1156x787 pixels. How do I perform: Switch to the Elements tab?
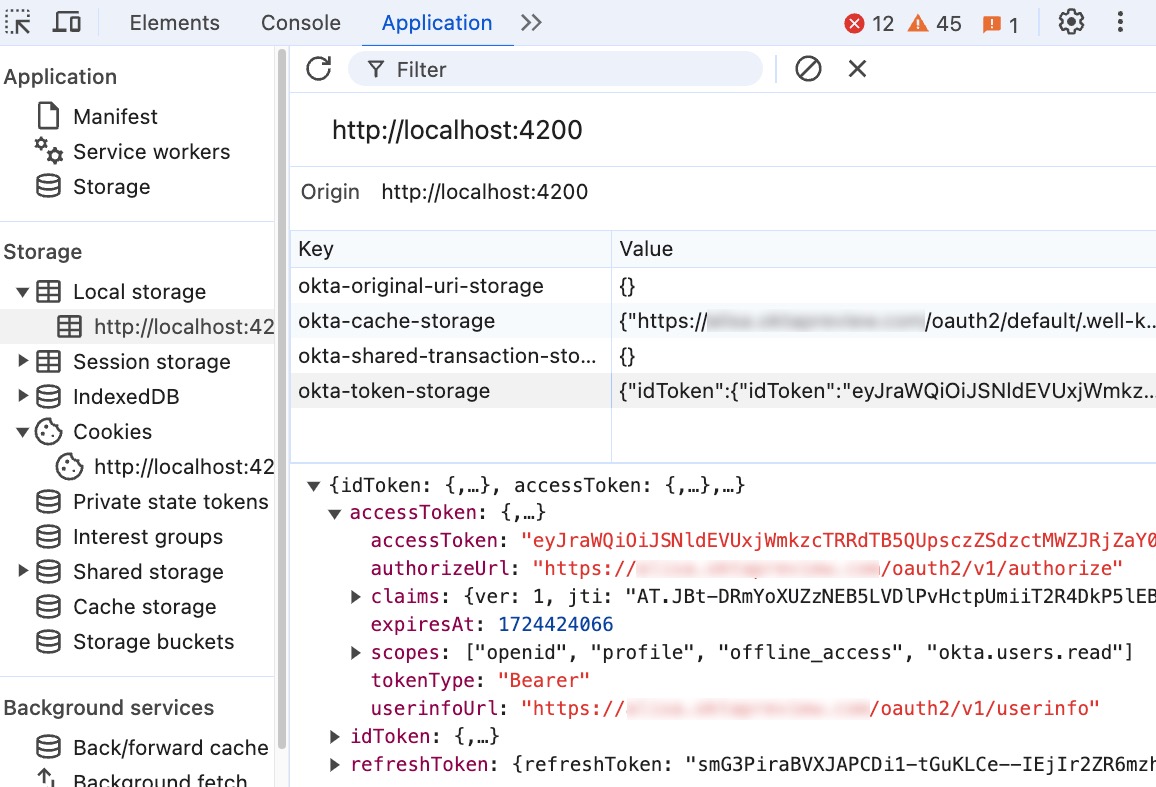(x=174, y=22)
